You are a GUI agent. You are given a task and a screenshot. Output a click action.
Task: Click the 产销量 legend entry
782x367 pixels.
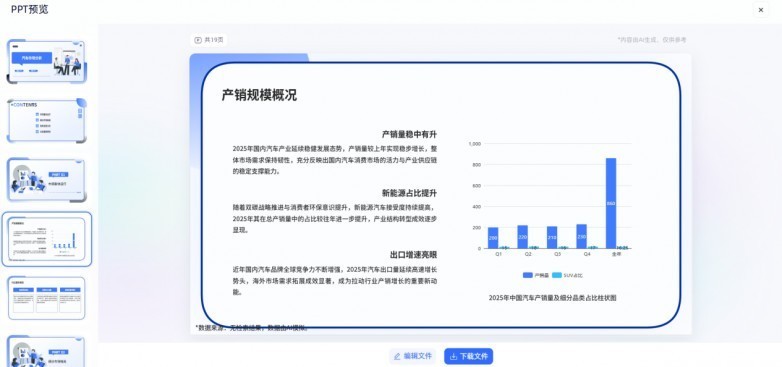(x=536, y=275)
